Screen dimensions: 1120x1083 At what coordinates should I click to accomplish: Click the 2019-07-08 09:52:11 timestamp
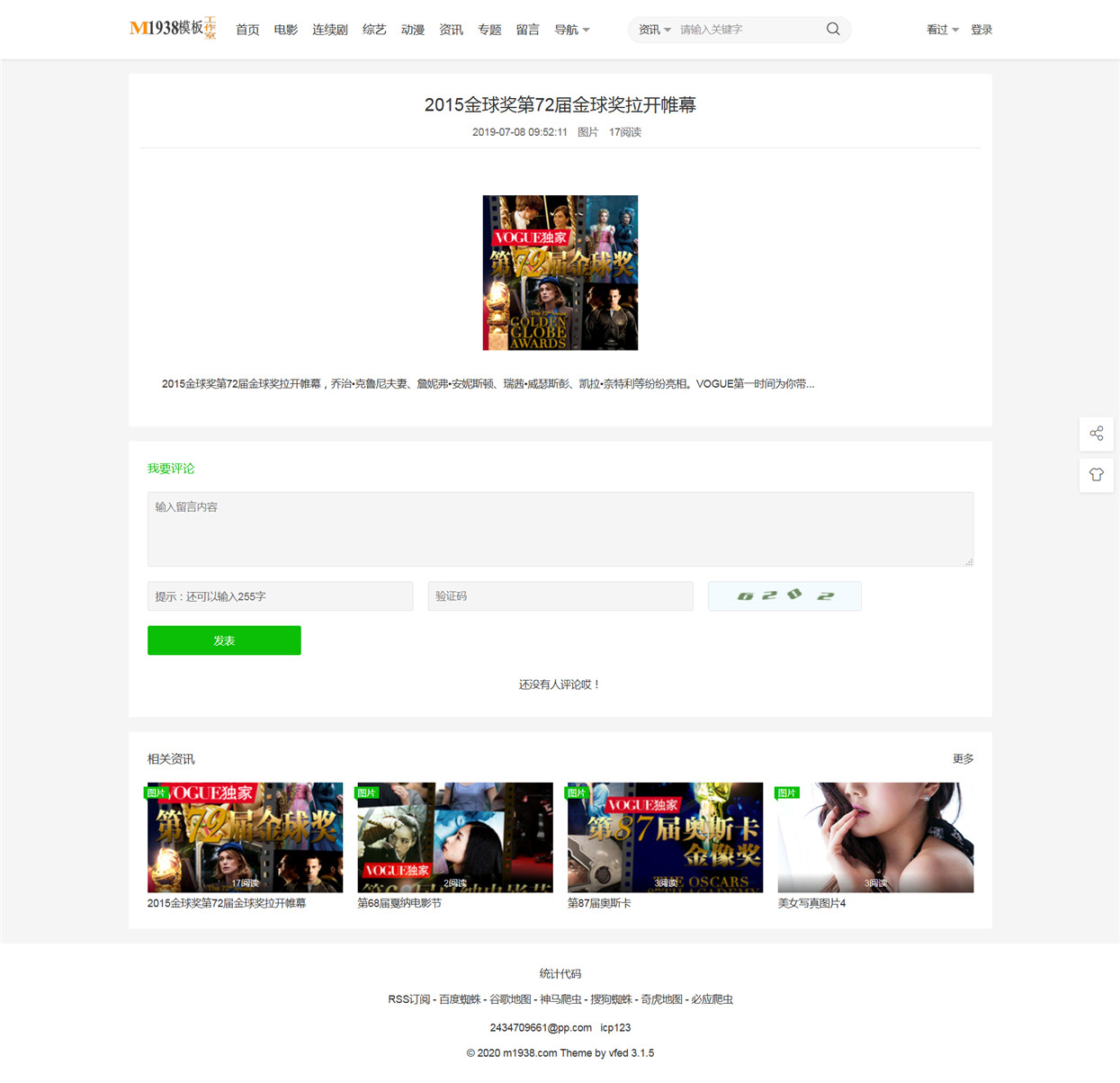coord(520,132)
